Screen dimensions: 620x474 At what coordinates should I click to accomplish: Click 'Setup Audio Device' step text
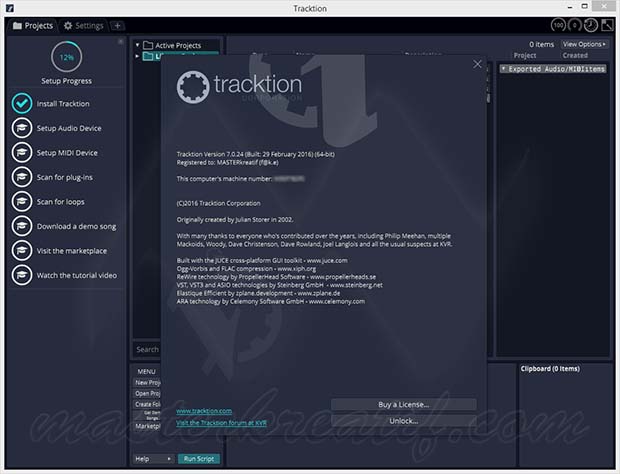69,128
